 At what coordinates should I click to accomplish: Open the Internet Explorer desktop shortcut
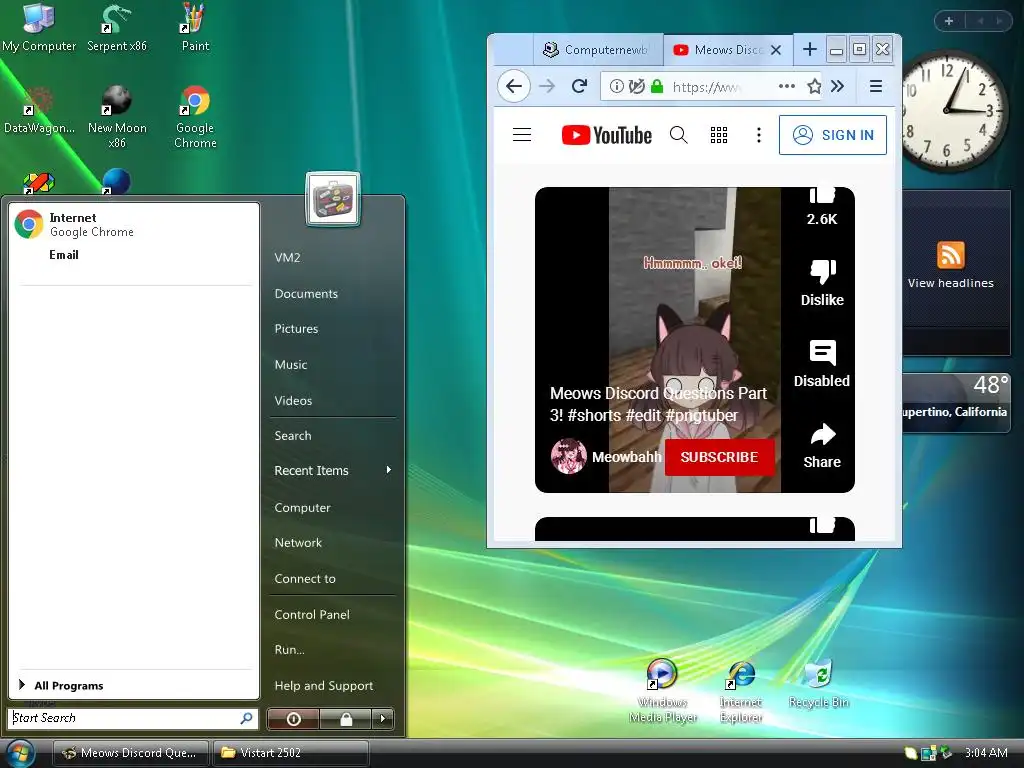click(x=741, y=691)
